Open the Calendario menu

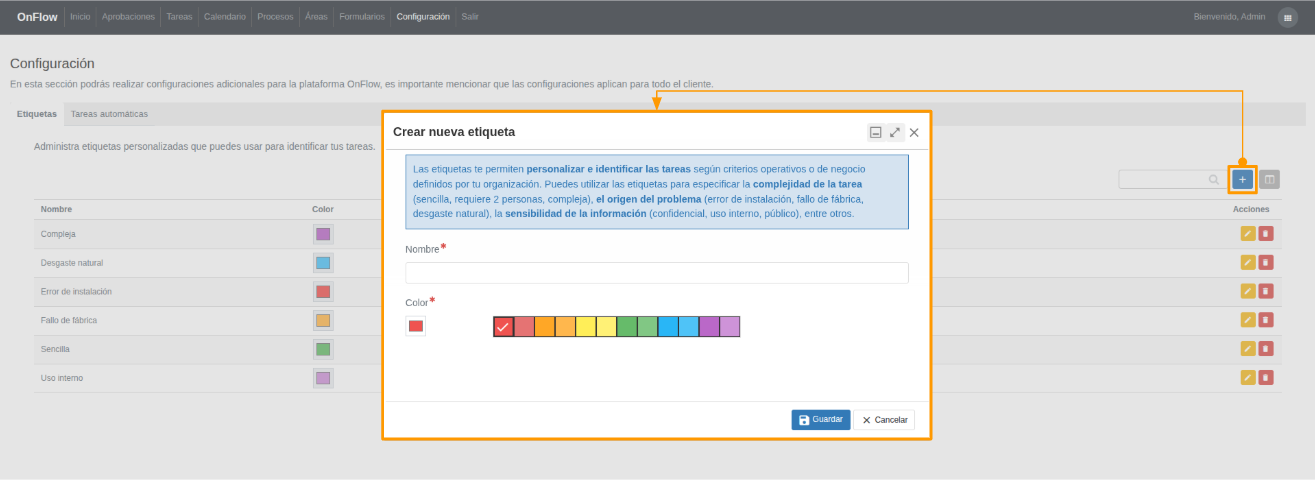tap(225, 17)
